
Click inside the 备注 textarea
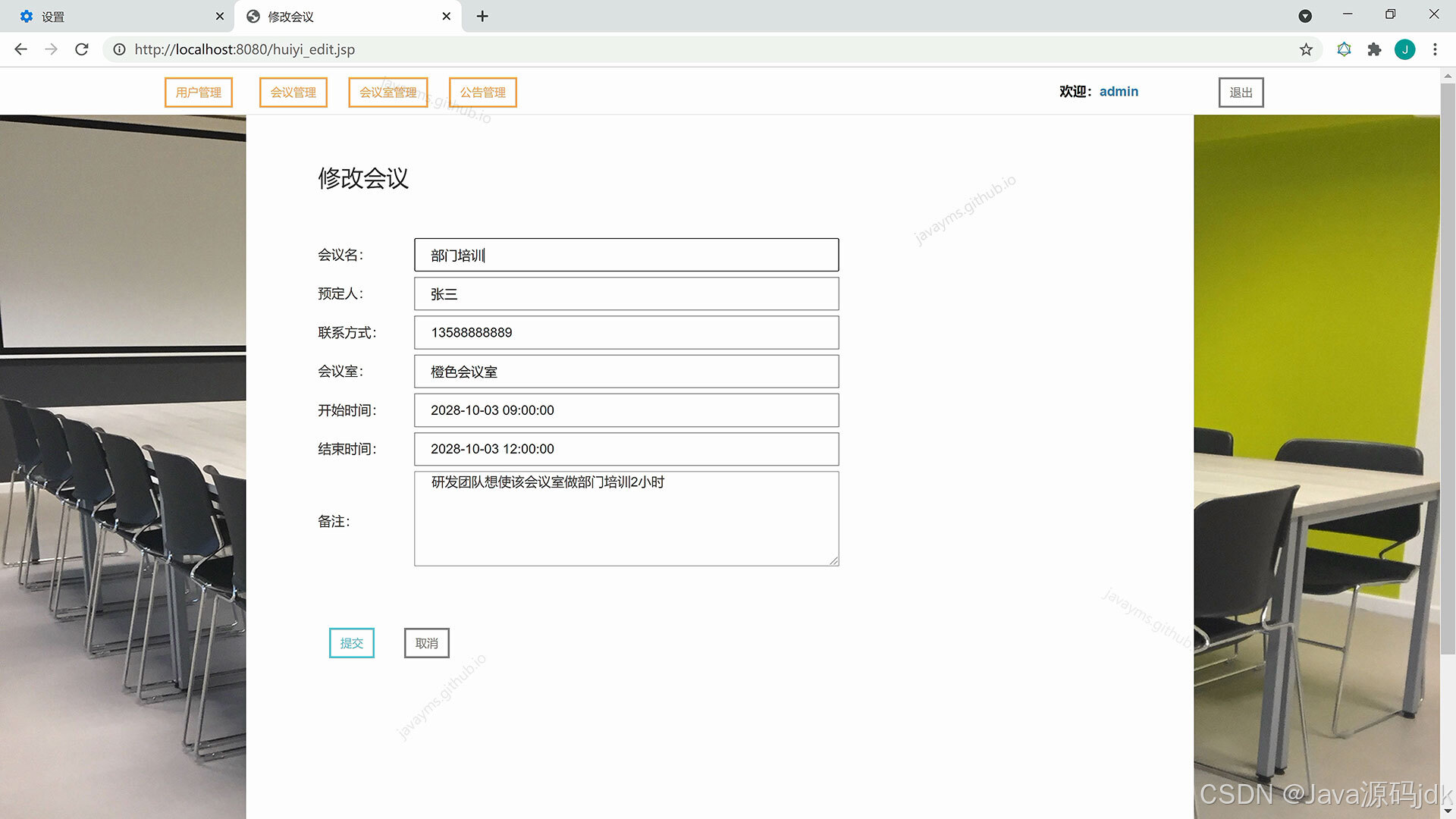tap(626, 519)
